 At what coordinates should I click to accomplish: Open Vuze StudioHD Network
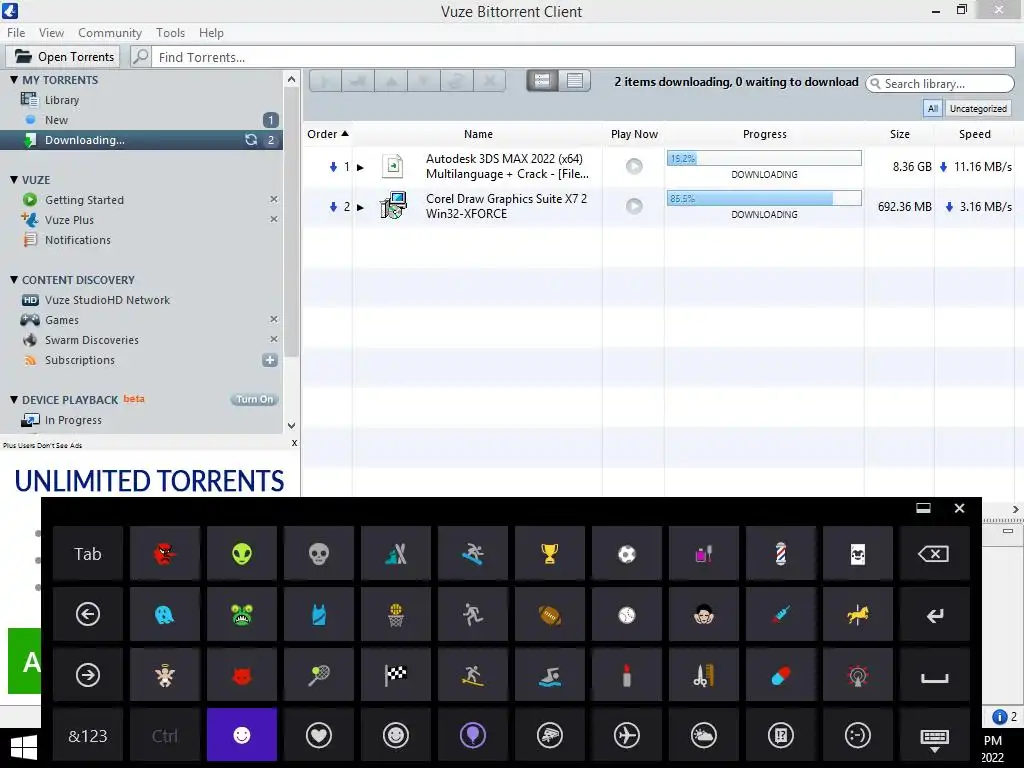click(x=107, y=300)
